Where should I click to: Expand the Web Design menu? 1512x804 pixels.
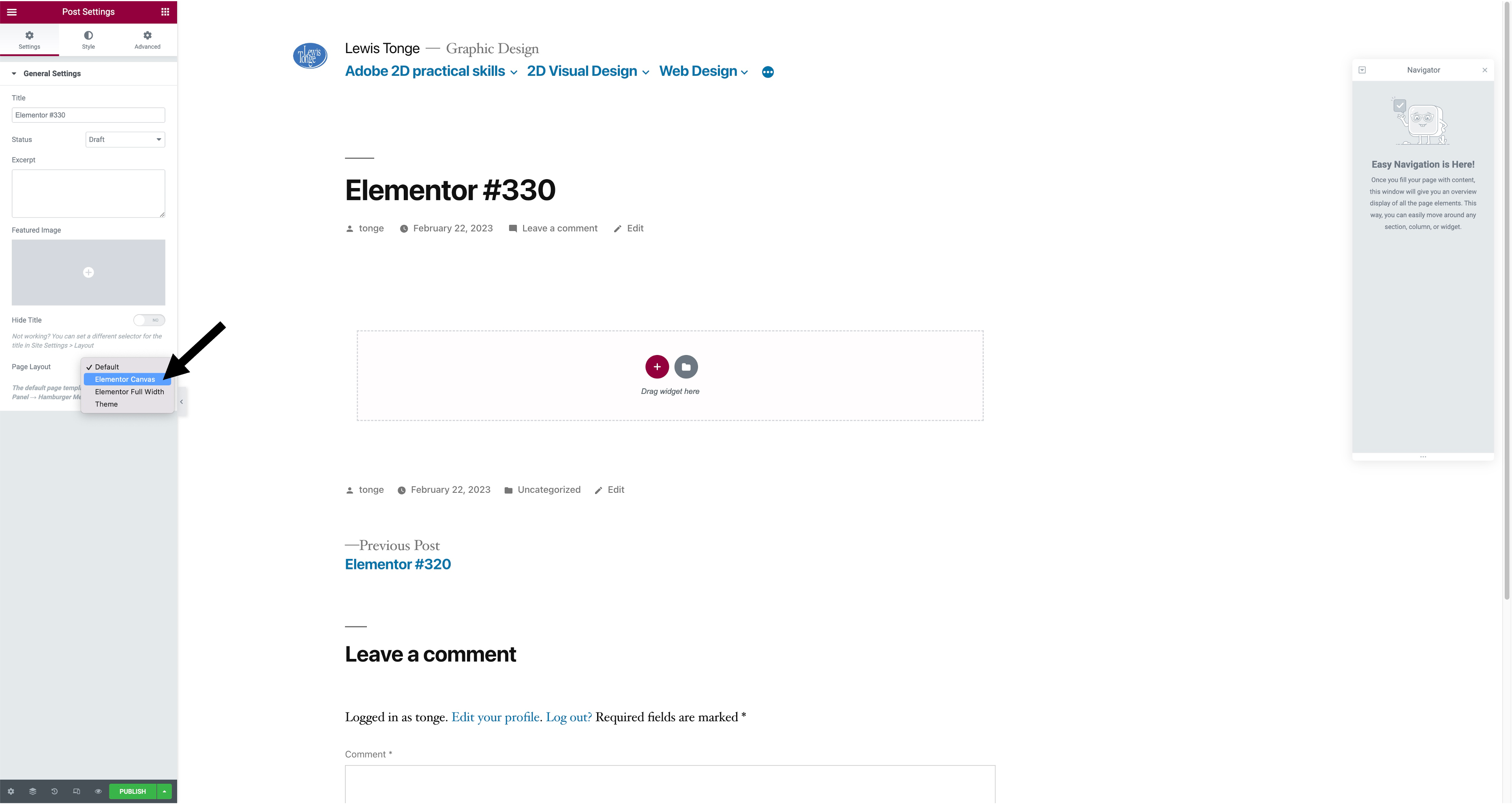(703, 71)
